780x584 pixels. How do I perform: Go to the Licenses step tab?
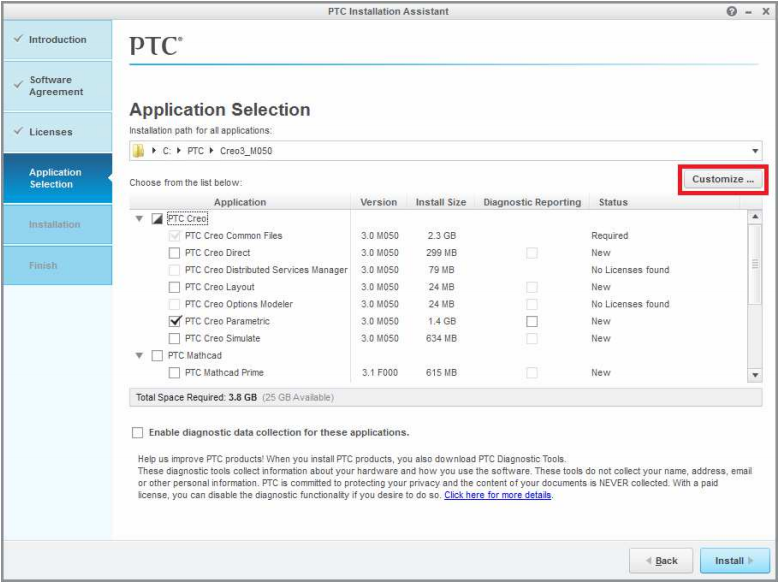click(58, 132)
